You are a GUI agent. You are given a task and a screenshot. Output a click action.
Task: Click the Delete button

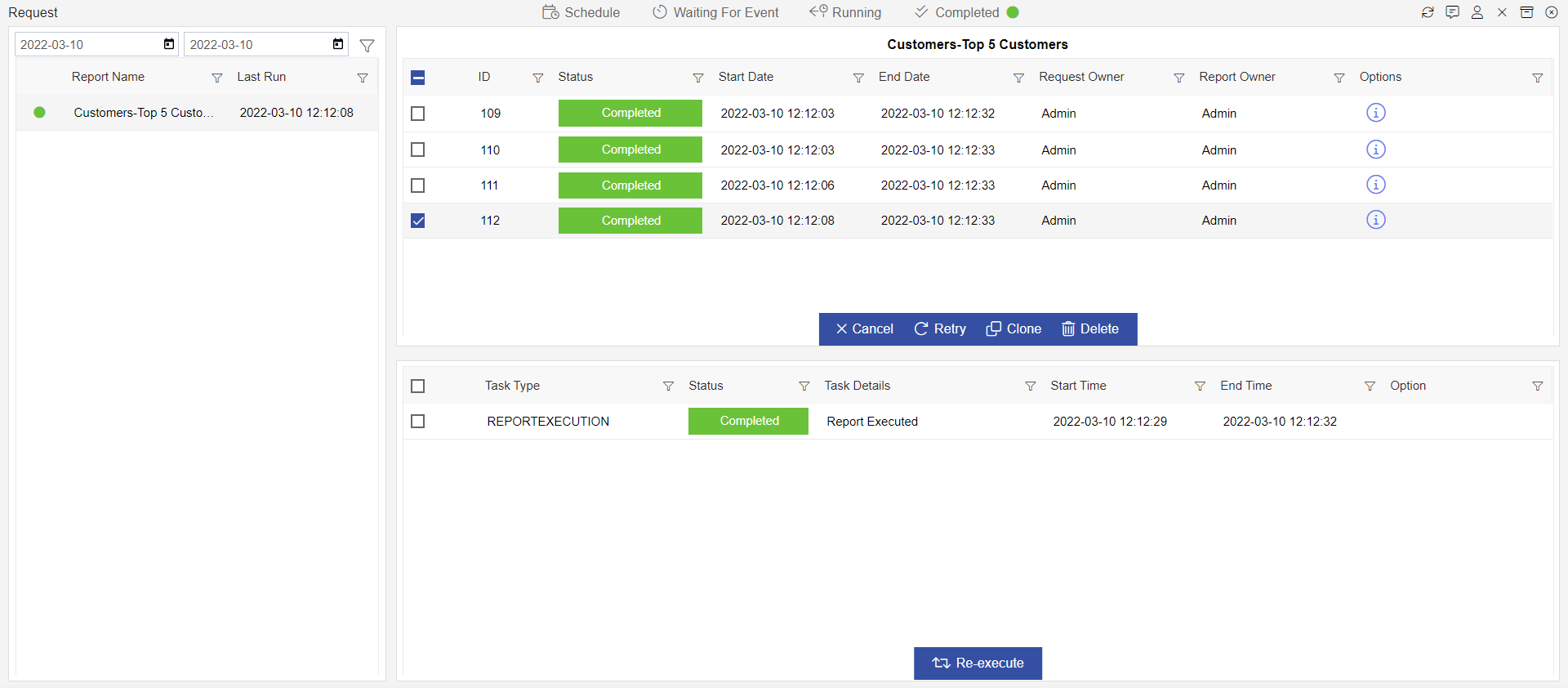pyautogui.click(x=1090, y=328)
